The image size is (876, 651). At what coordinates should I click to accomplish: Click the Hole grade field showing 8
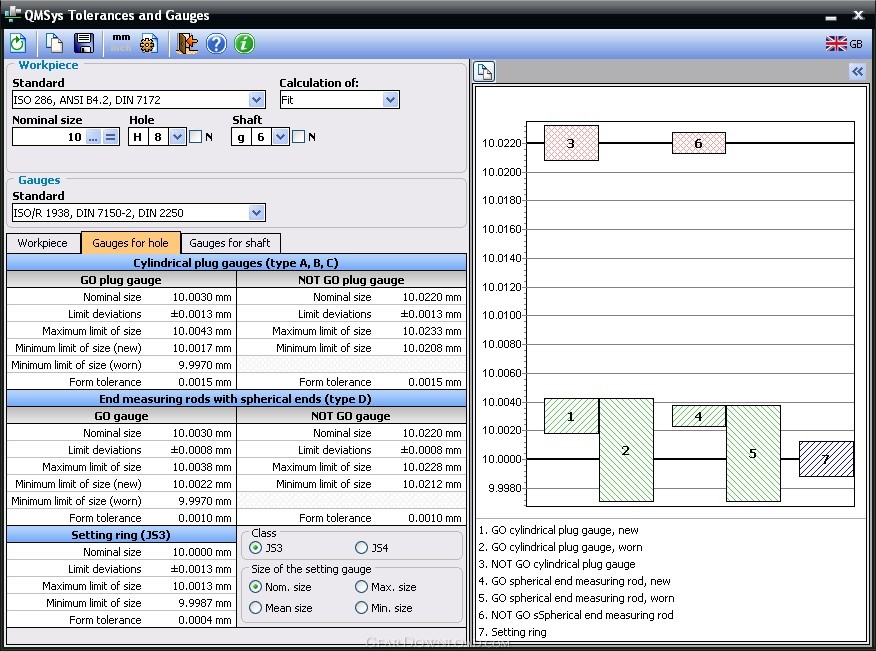158,137
